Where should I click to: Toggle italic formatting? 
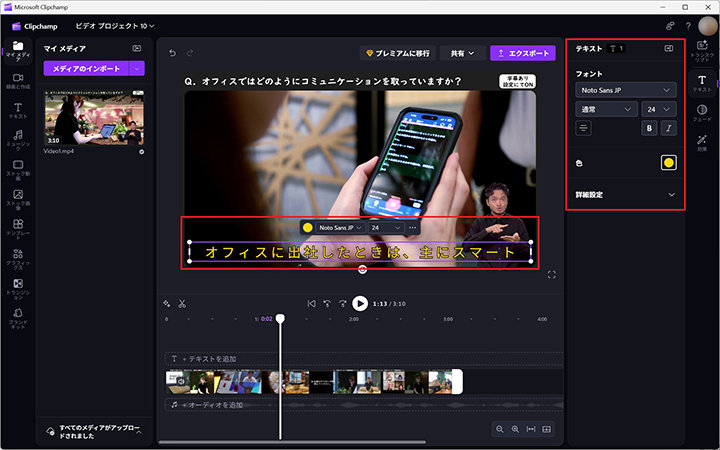[669, 128]
